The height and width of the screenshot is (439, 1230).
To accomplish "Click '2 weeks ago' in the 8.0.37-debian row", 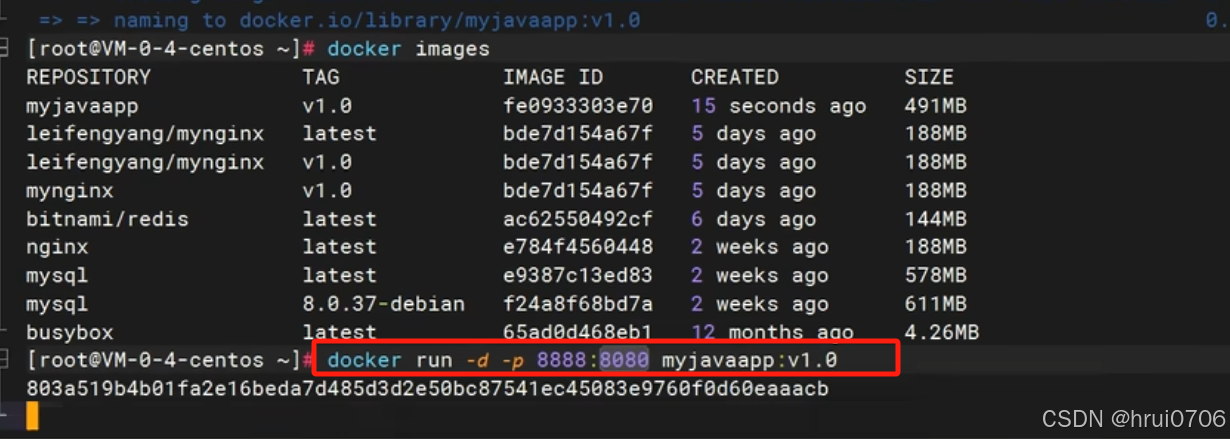I will point(759,304).
